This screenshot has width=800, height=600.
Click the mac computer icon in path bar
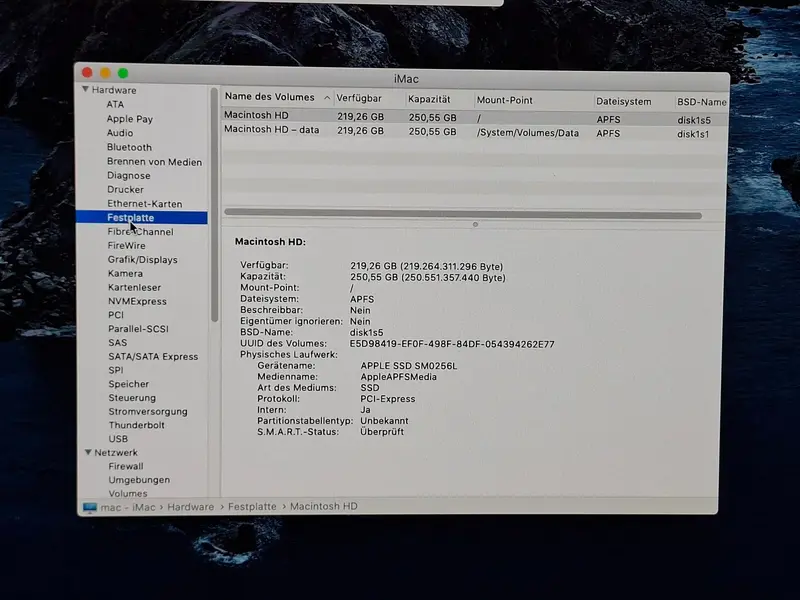tap(90, 507)
